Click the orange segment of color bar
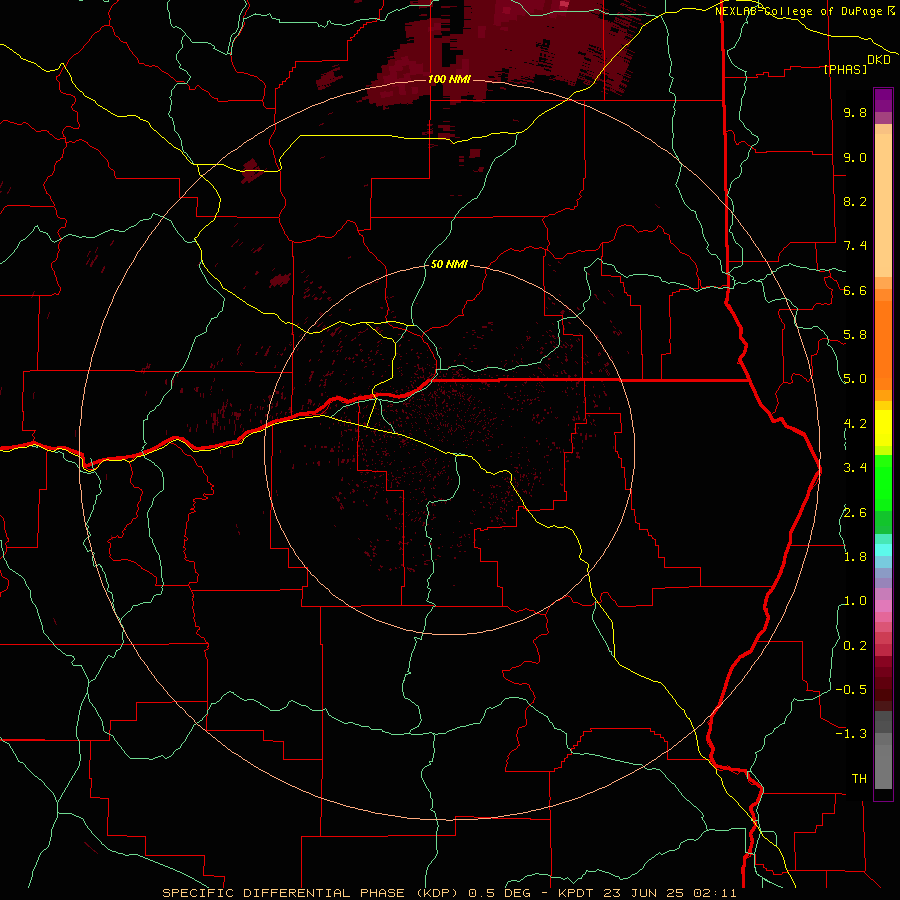Image resolution: width=900 pixels, height=900 pixels. 883,344
